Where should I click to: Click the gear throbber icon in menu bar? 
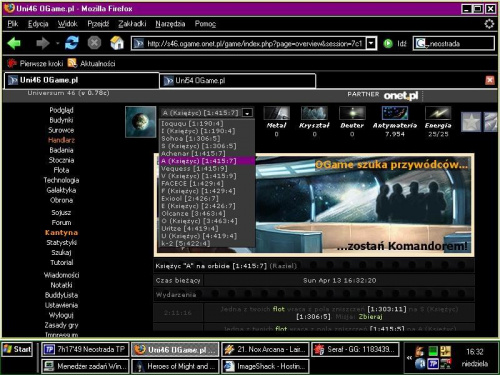(x=489, y=24)
